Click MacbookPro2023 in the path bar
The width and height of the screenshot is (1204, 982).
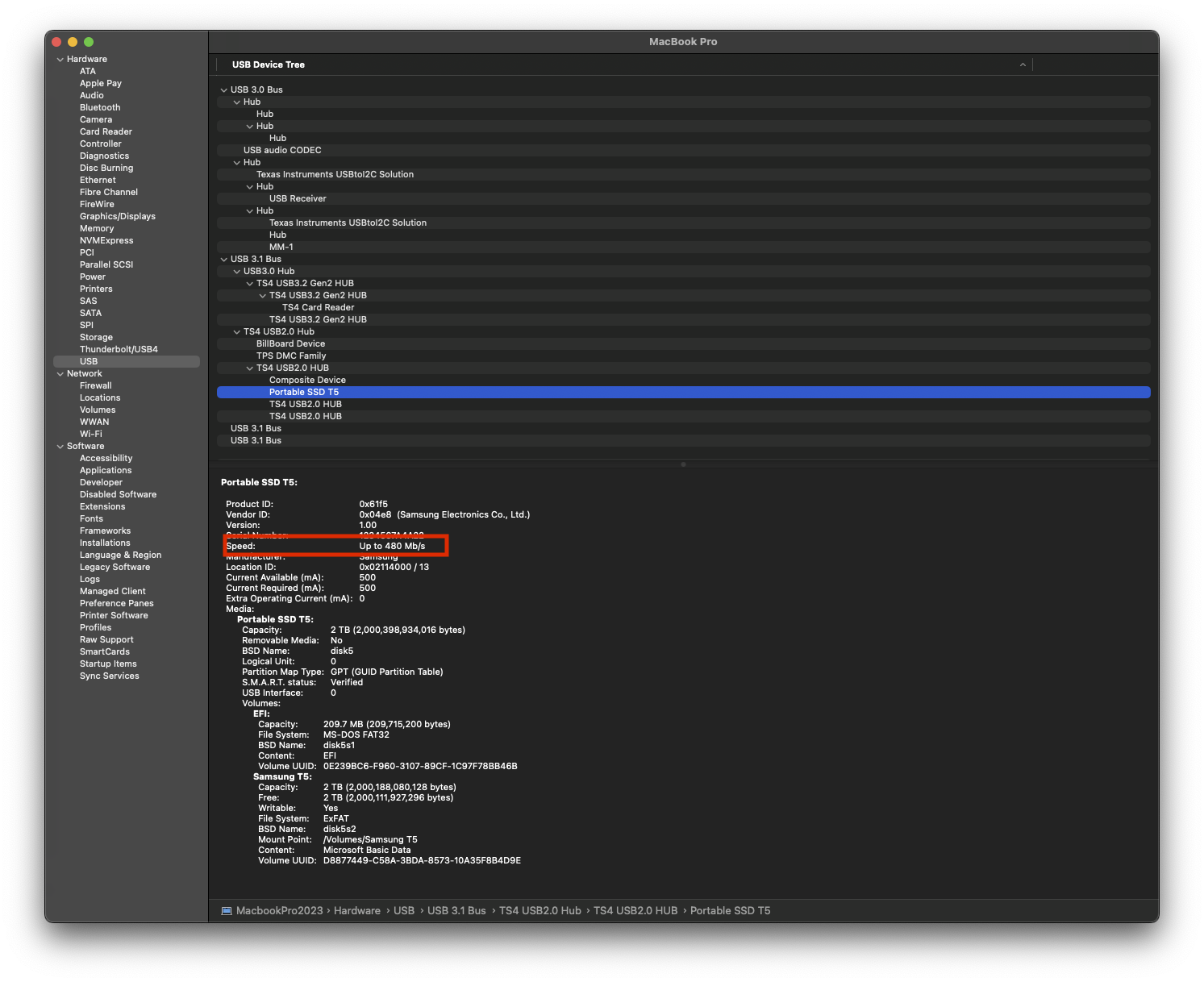[x=279, y=911]
